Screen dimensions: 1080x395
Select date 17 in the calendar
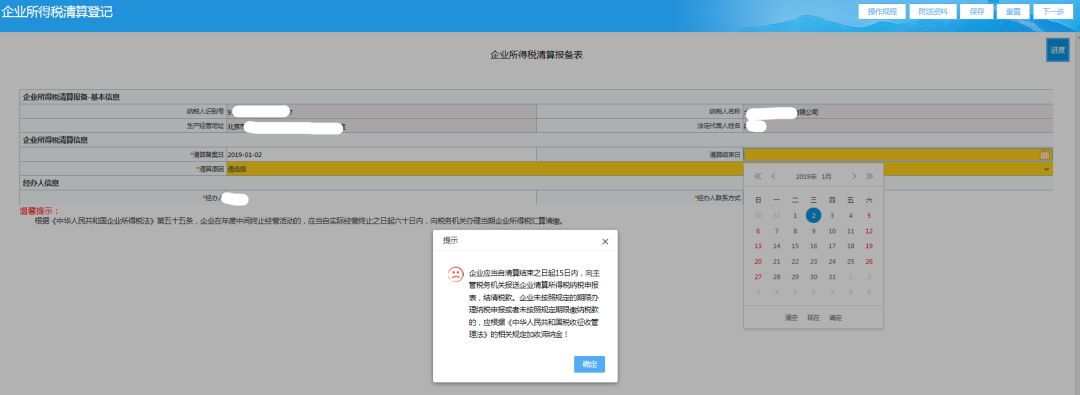click(x=832, y=246)
